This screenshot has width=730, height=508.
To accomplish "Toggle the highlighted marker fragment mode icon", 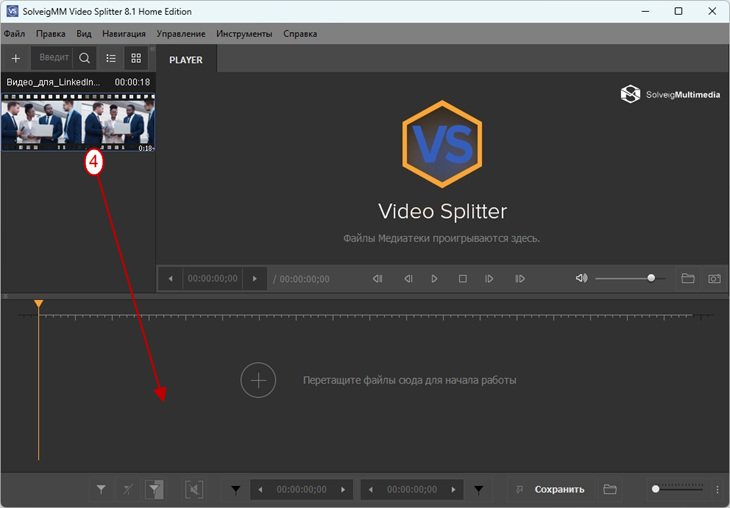I will [154, 489].
